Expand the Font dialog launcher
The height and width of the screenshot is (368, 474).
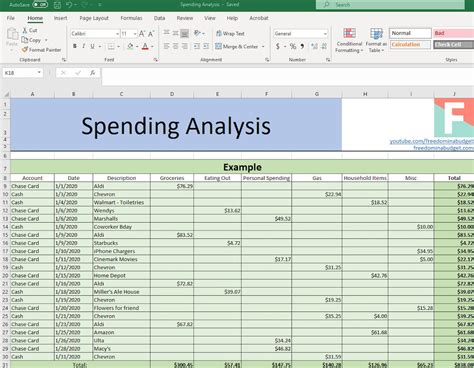click(156, 60)
